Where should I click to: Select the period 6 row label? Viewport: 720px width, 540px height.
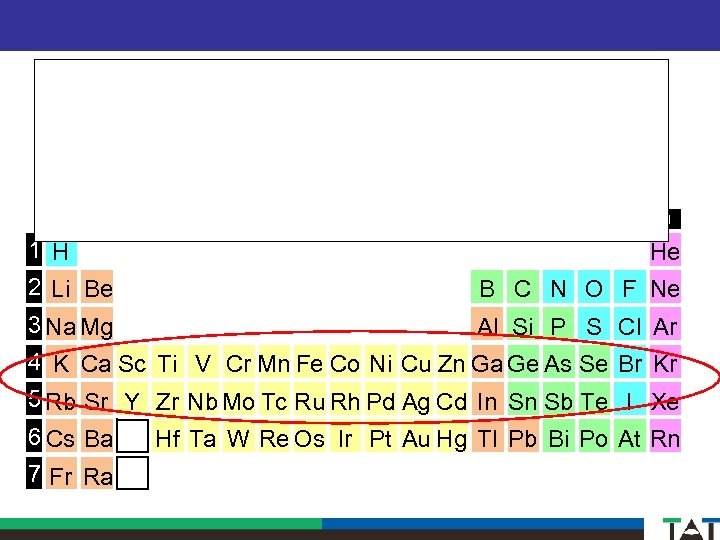pos(34,436)
